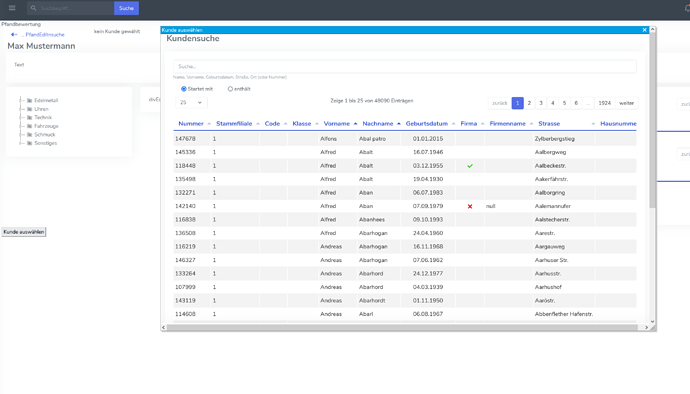Click the scroll-down arrow of the dialog
Image resolution: width=690 pixels, height=394 pixels.
[653, 322]
